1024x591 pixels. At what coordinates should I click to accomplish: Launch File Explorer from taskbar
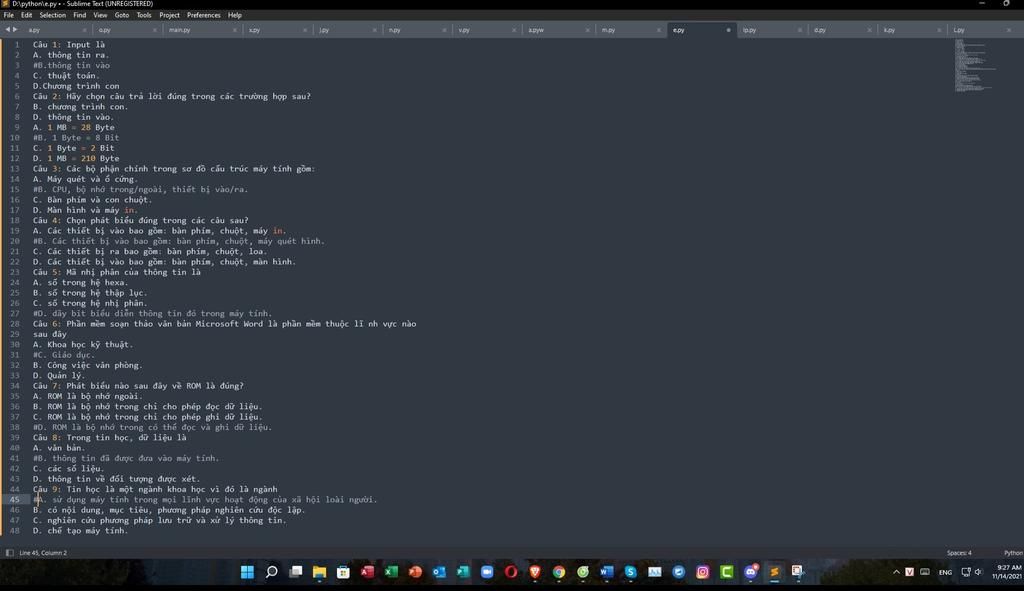pyautogui.click(x=319, y=572)
